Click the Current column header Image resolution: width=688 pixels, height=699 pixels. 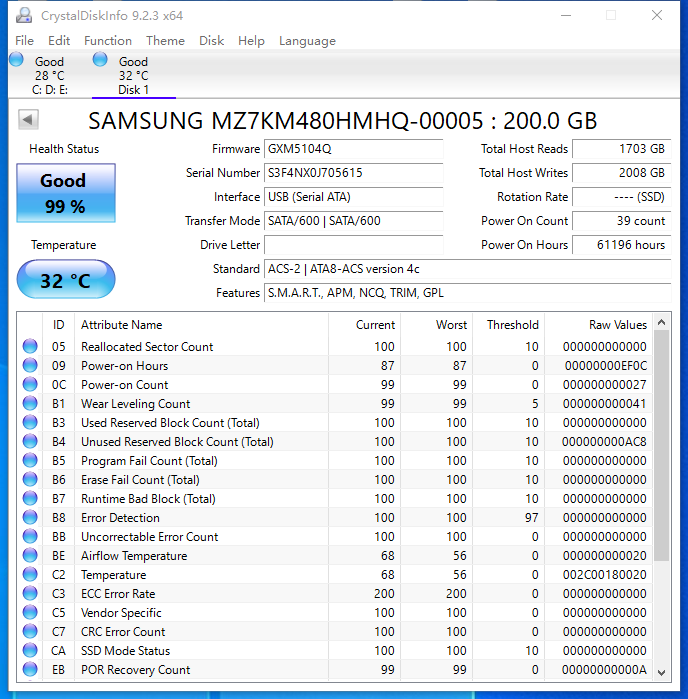point(365,325)
